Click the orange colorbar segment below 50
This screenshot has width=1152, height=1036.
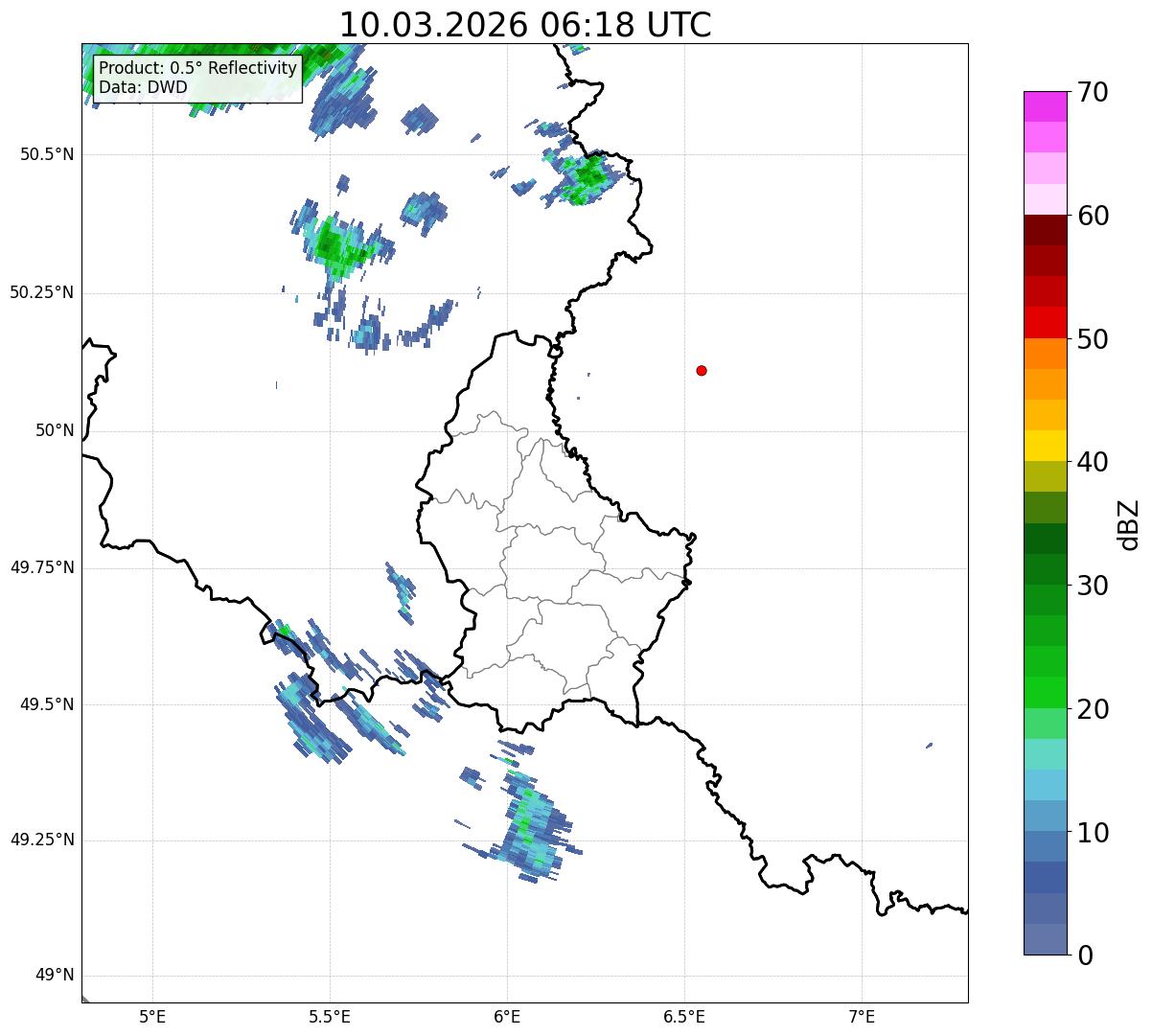[x=1046, y=353]
